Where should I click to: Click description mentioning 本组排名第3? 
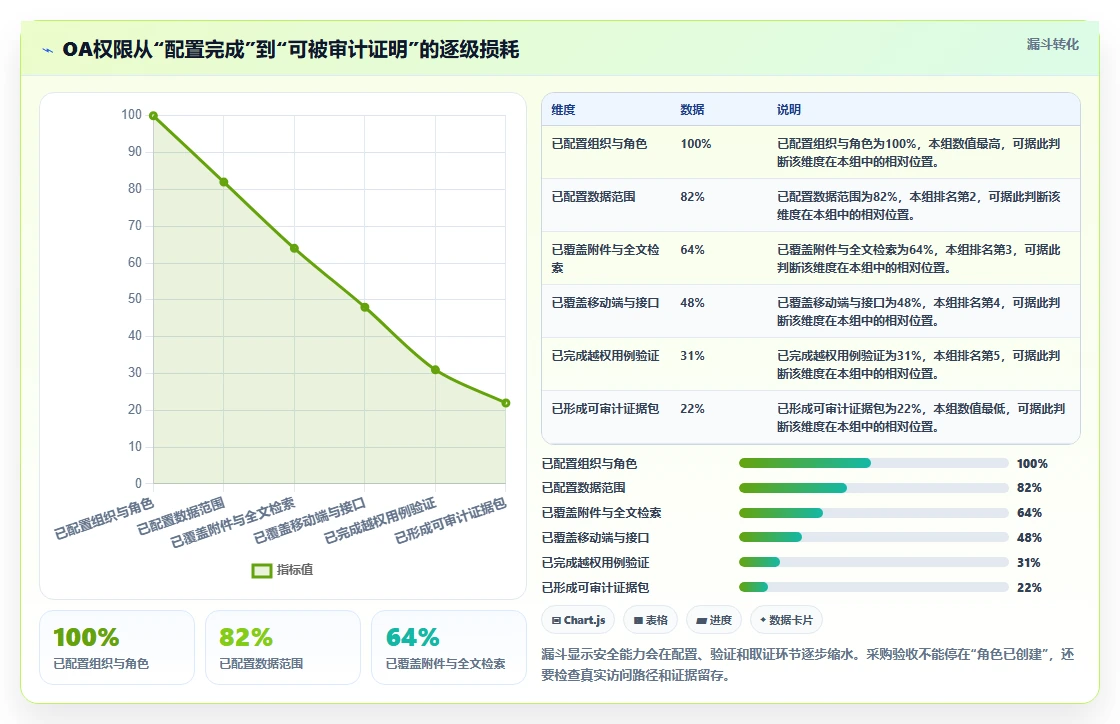tap(919, 258)
